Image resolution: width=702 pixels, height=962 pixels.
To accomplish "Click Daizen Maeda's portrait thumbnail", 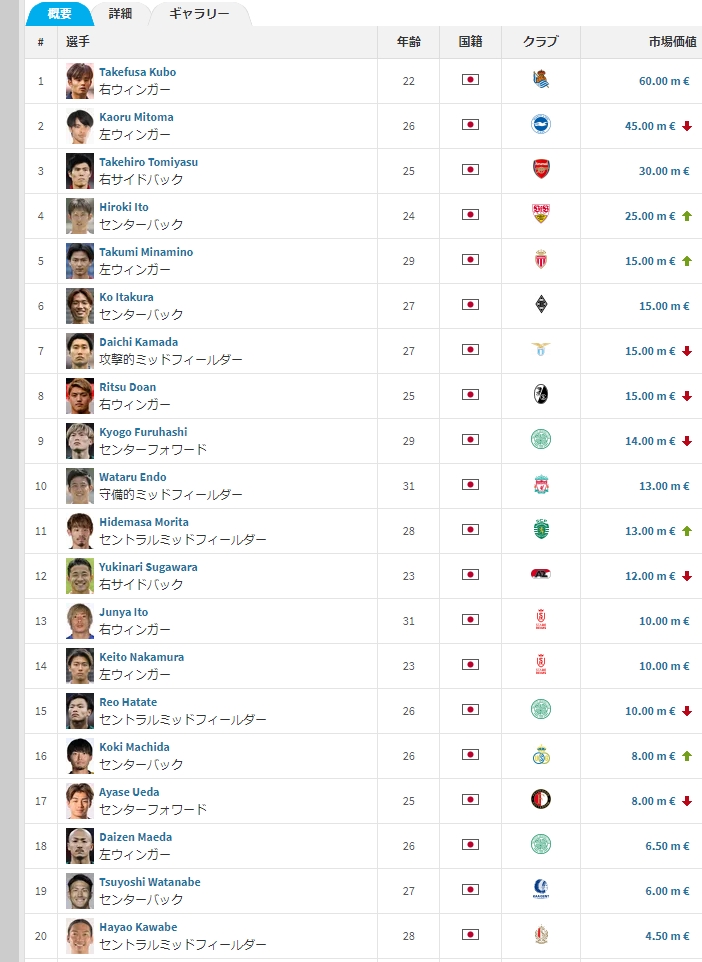I will [80, 846].
